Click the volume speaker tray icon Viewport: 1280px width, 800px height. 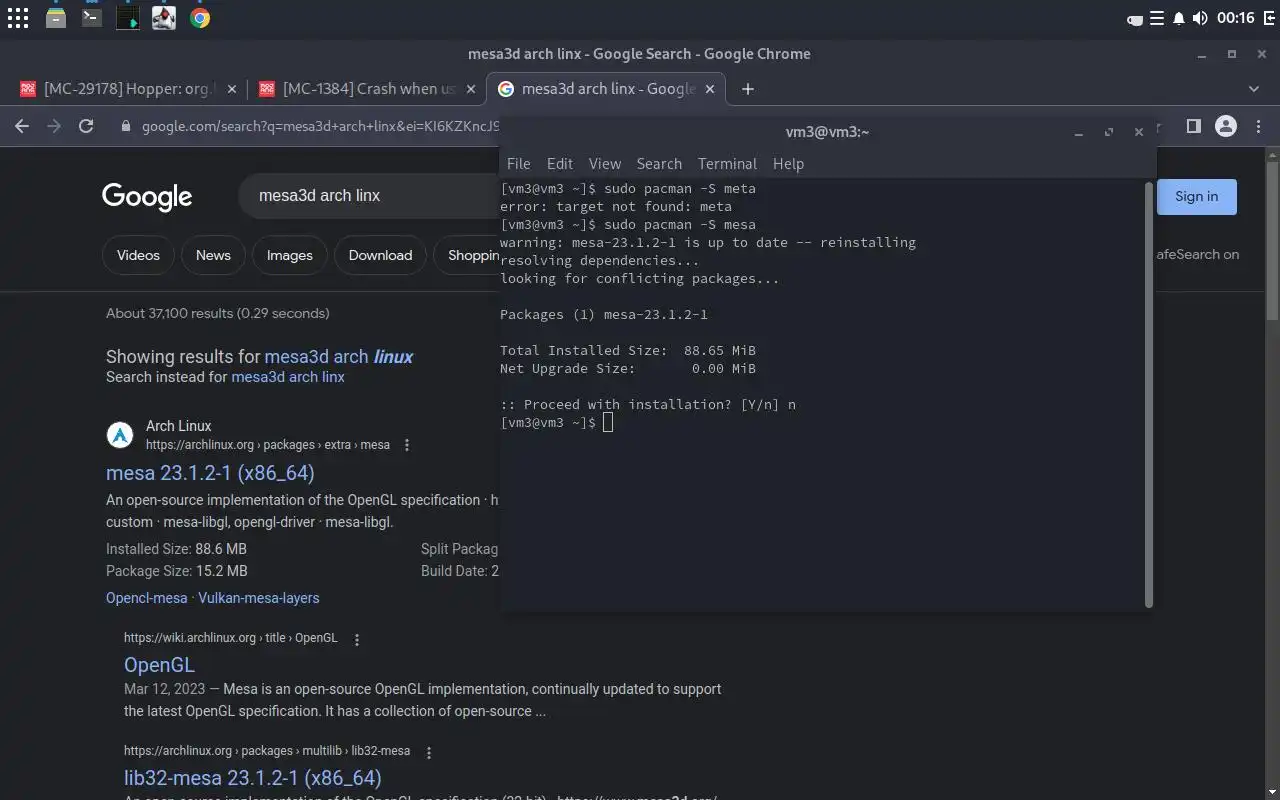pyautogui.click(x=1200, y=18)
